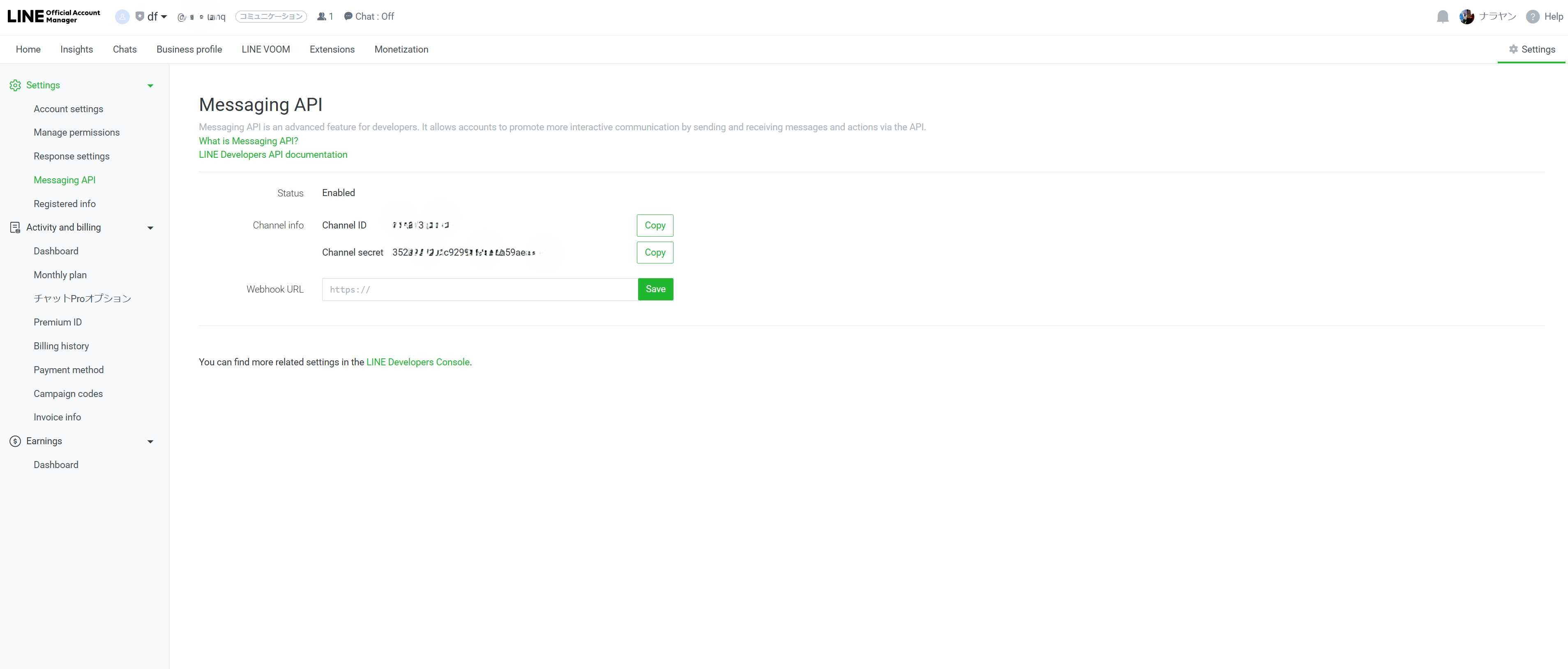Open the df account switcher dropdown
This screenshot has width=1568, height=669.
click(x=157, y=17)
